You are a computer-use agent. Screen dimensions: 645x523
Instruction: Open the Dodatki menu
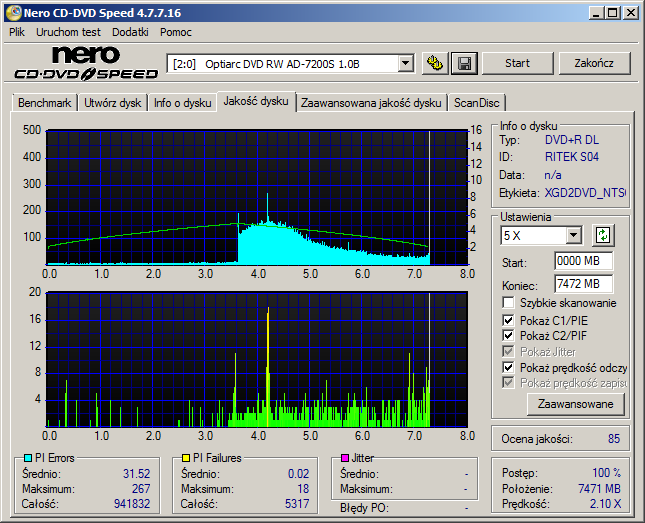pyautogui.click(x=130, y=32)
